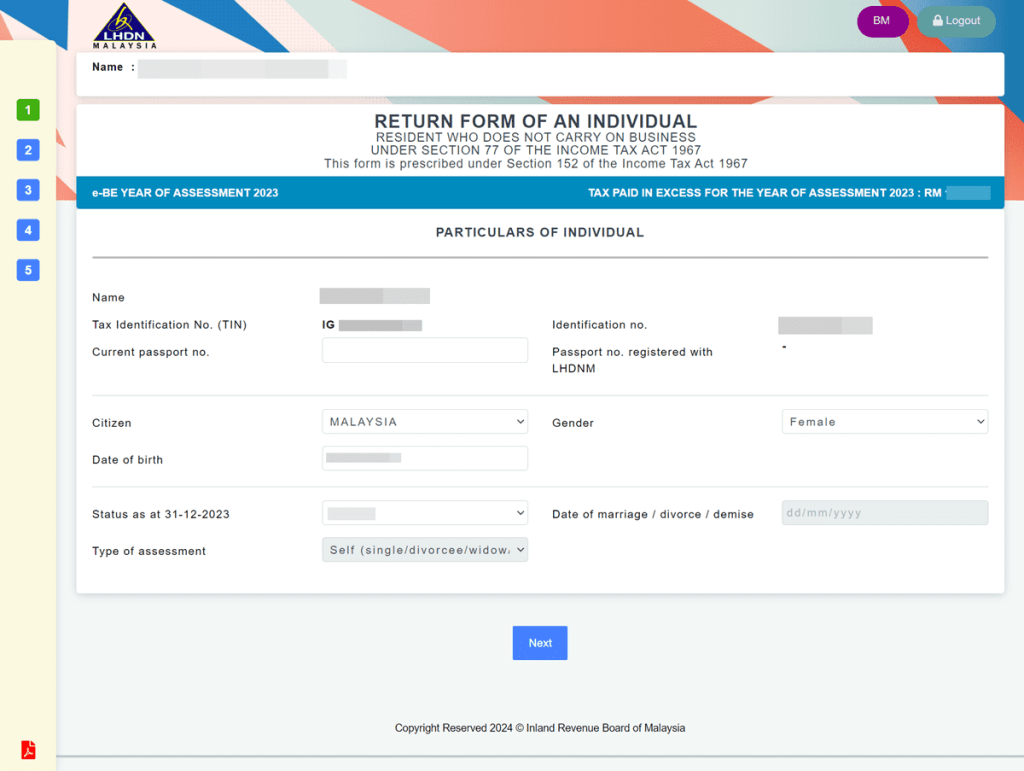Click the date of marriage/divorce/demise field
1024x771 pixels.
(x=884, y=513)
